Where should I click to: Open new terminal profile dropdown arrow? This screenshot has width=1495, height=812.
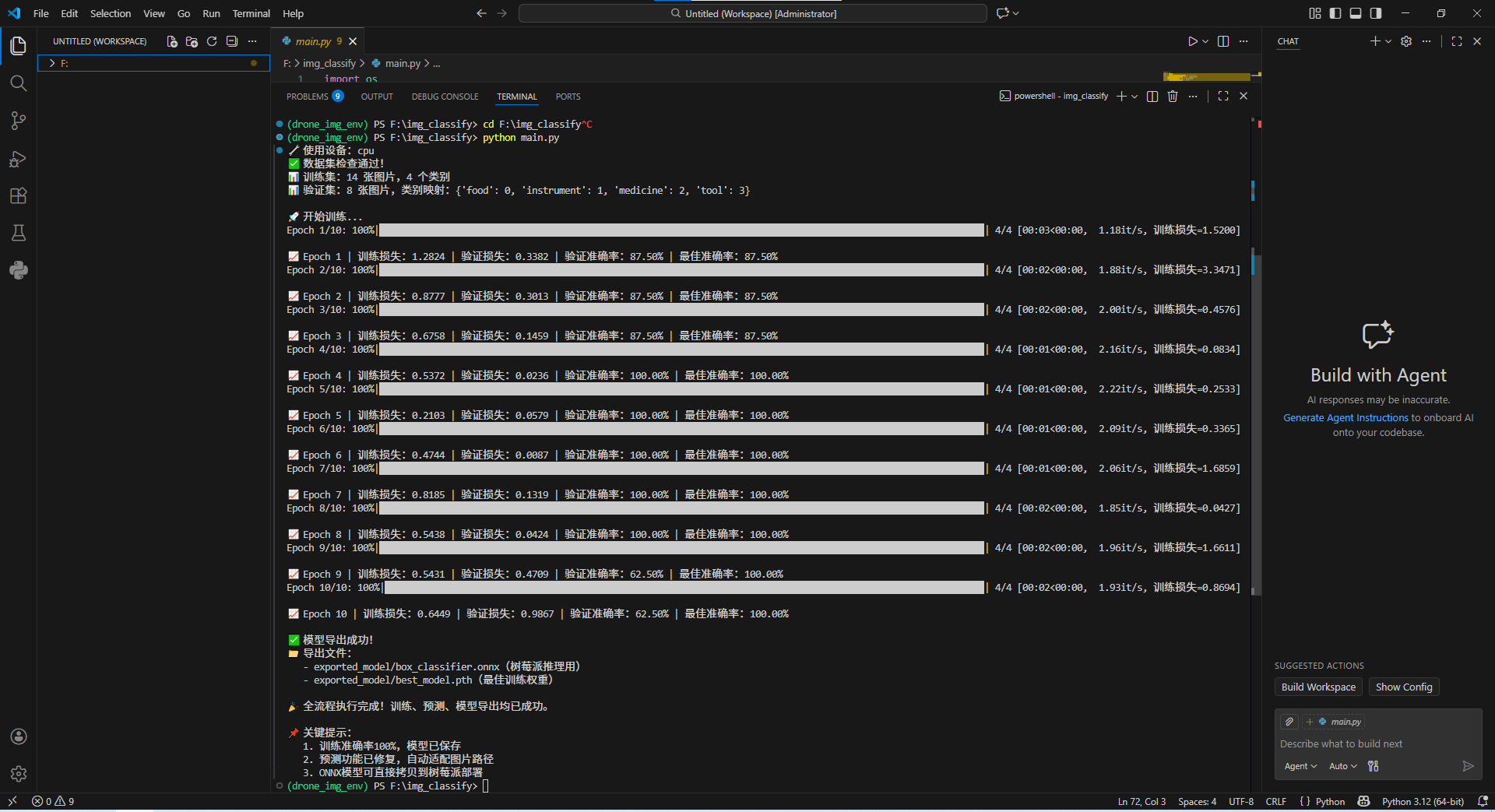1134,96
